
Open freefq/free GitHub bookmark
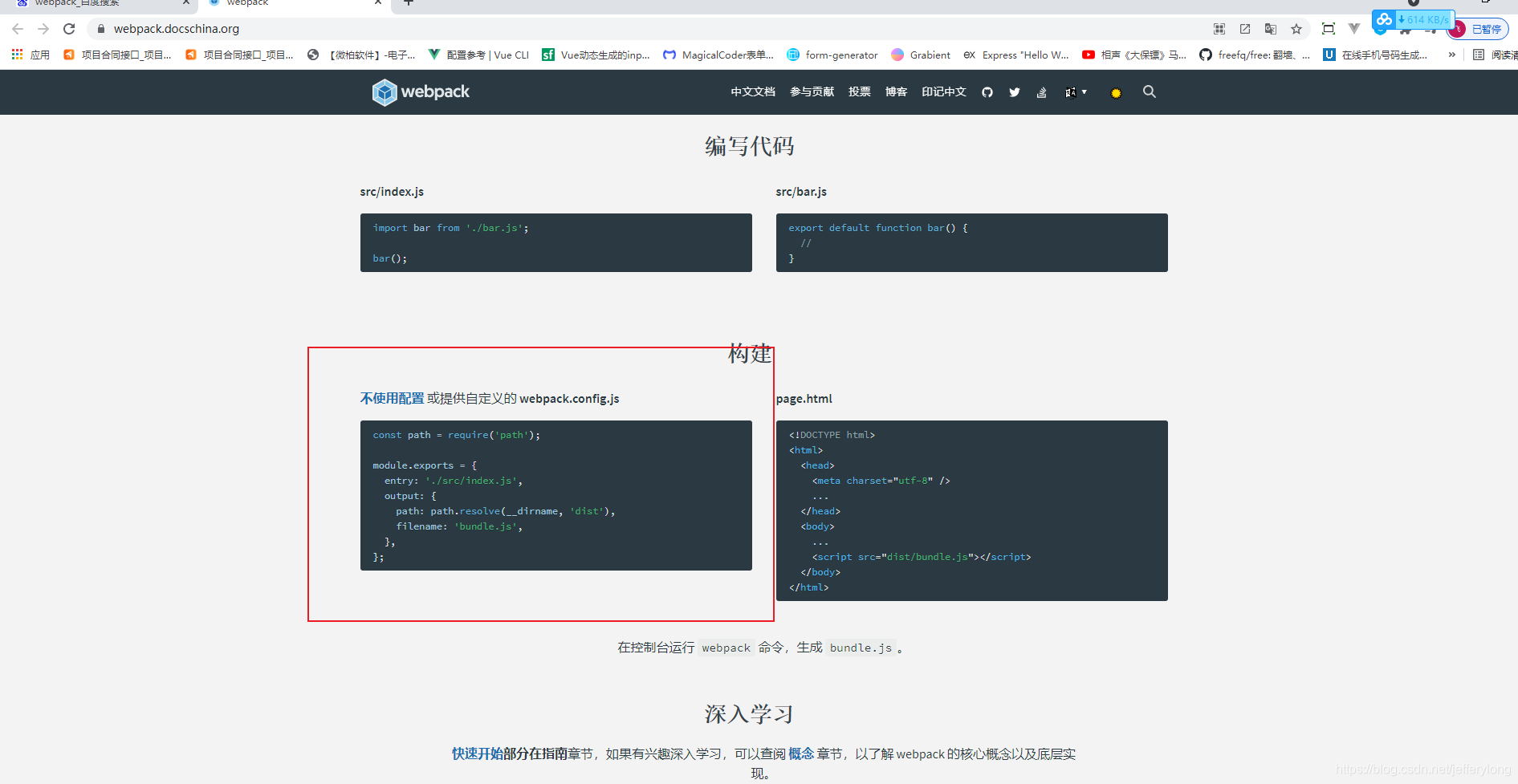pos(1255,55)
